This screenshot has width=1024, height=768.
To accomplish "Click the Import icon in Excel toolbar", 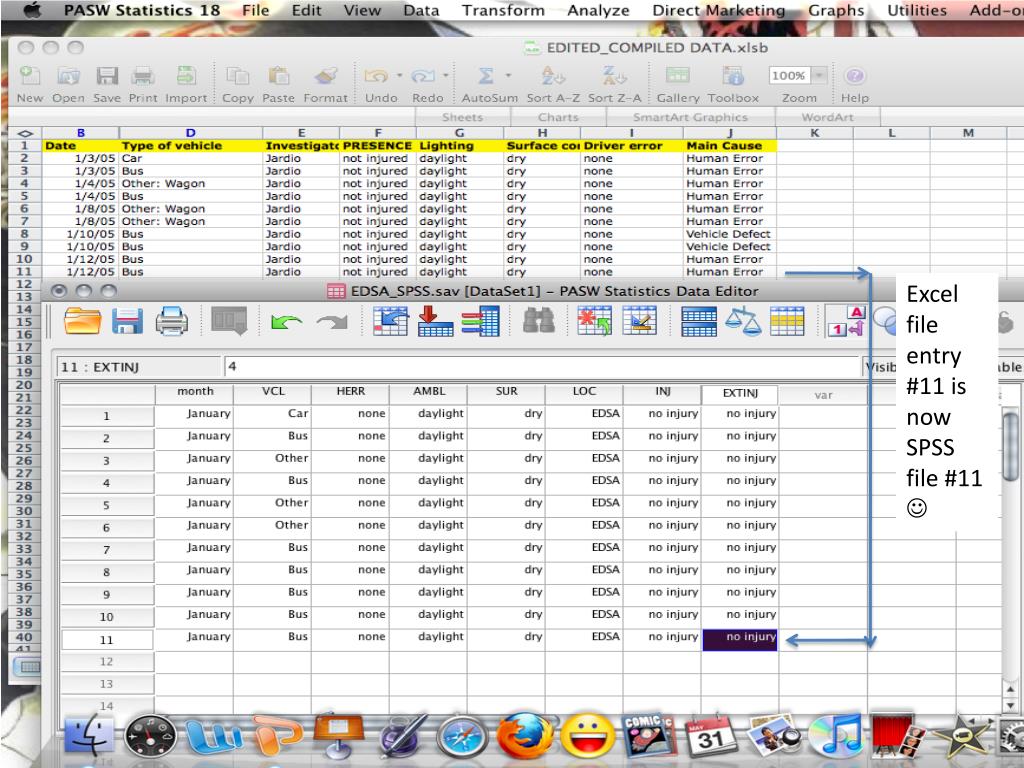I will pos(186,76).
